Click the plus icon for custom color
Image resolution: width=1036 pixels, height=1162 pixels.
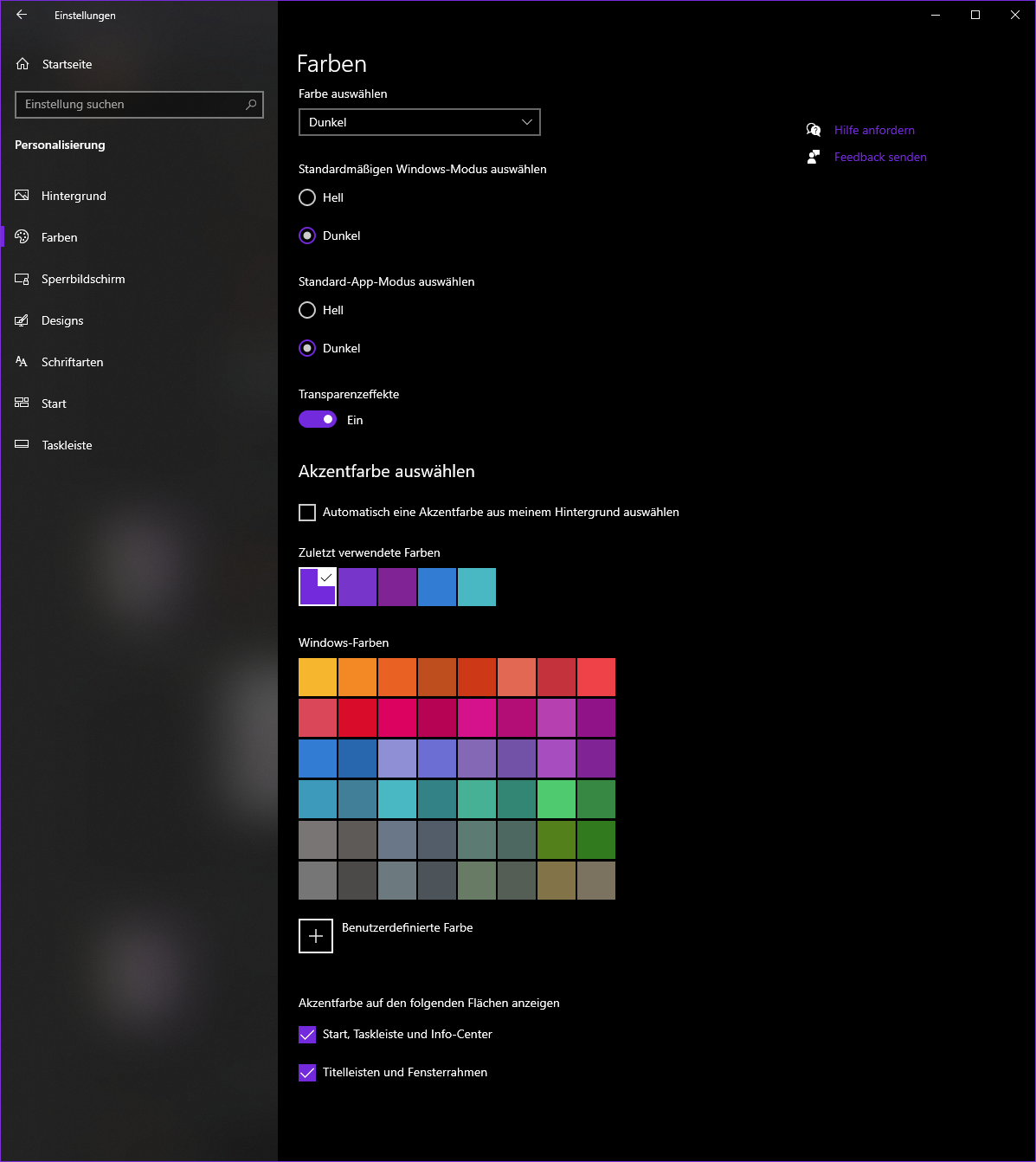tap(316, 936)
